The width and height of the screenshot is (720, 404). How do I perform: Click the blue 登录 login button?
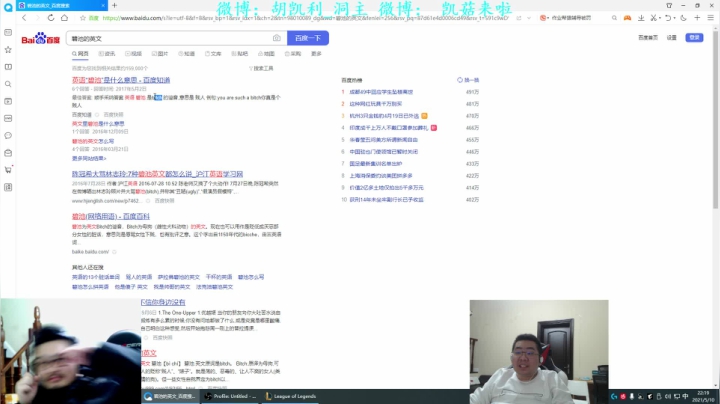[x=694, y=38]
